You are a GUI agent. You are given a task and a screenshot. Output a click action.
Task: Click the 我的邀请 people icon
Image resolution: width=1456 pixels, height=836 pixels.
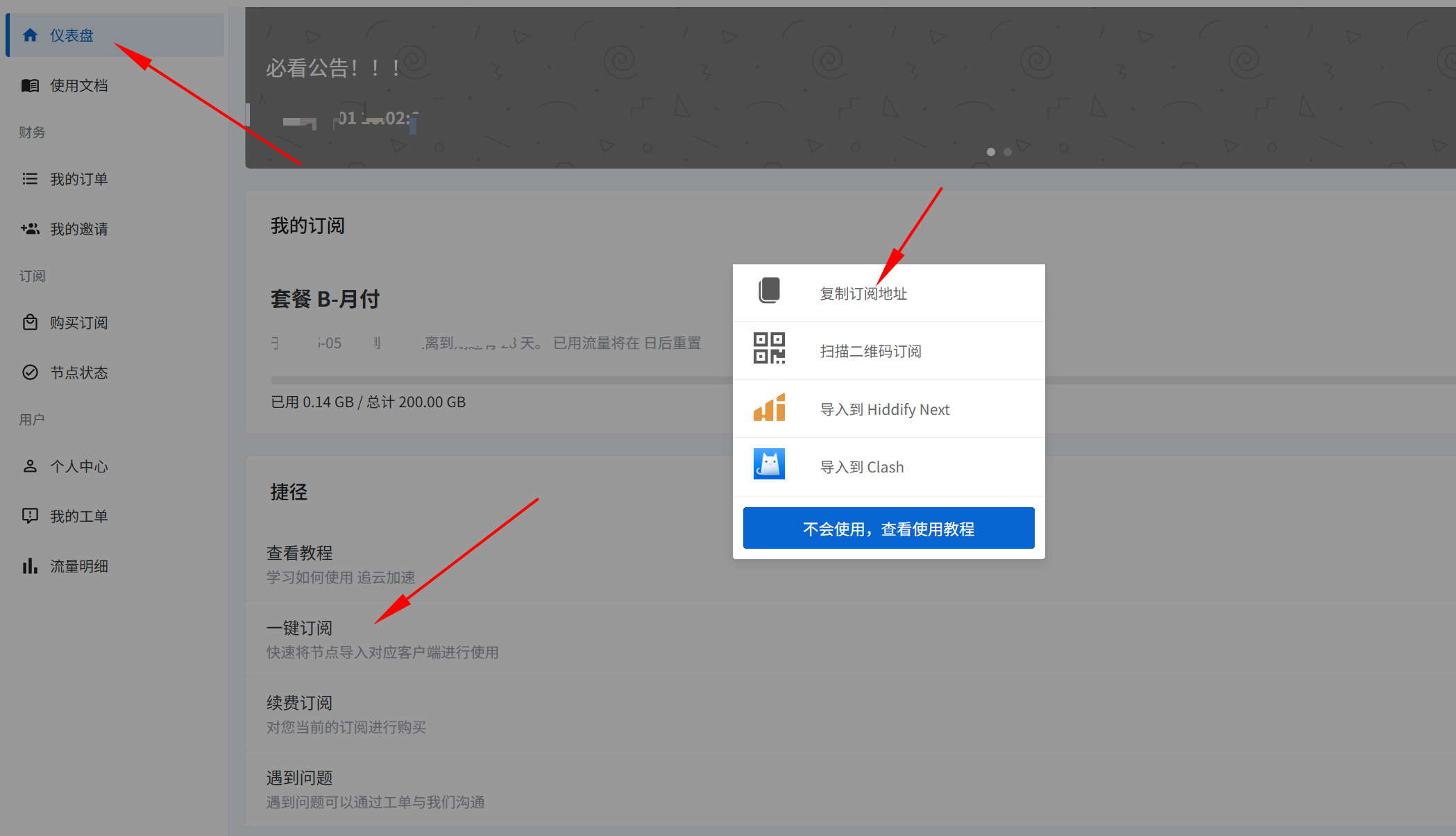(x=30, y=229)
